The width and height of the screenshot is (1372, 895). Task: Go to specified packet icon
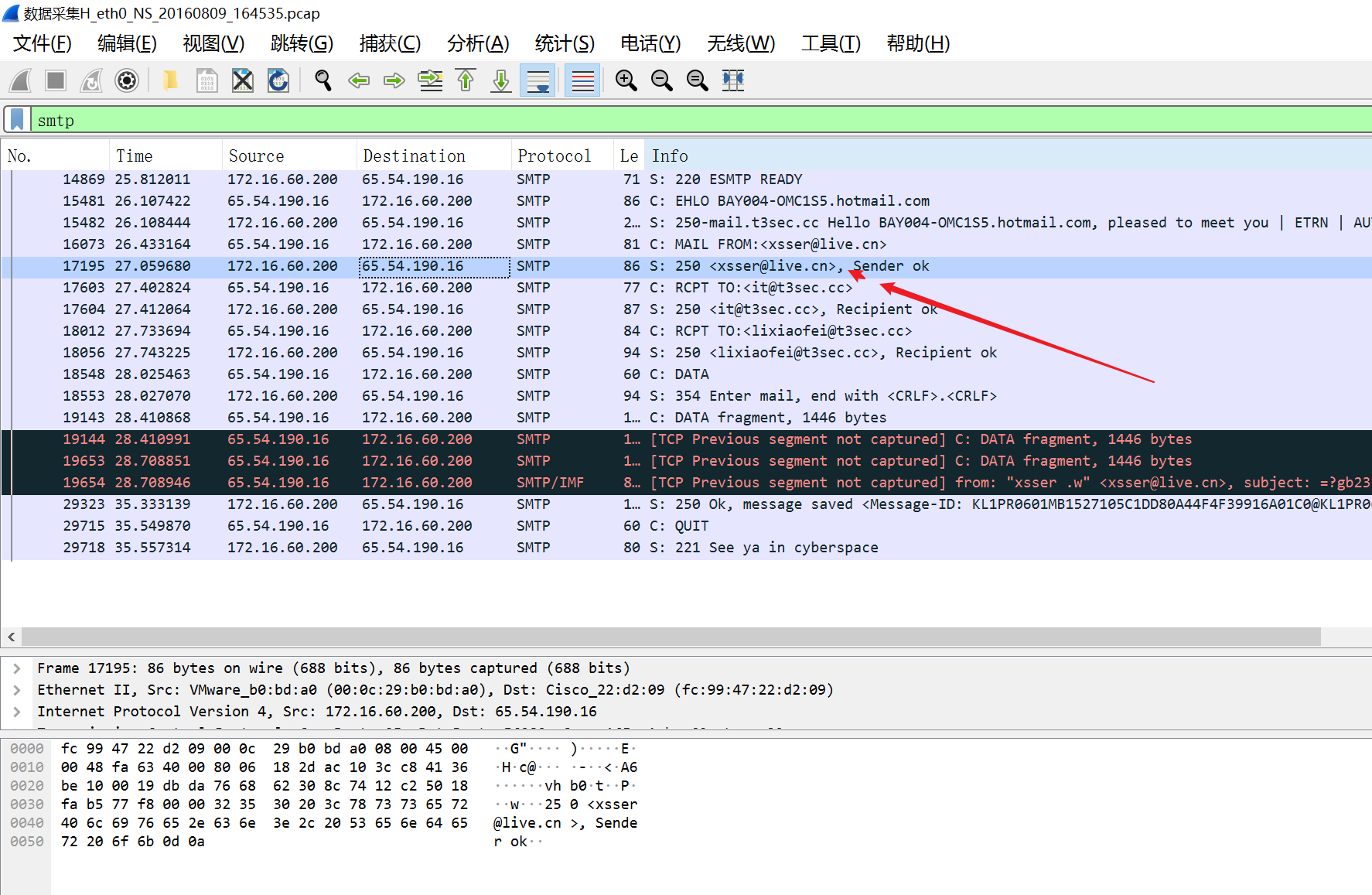pyautogui.click(x=430, y=80)
